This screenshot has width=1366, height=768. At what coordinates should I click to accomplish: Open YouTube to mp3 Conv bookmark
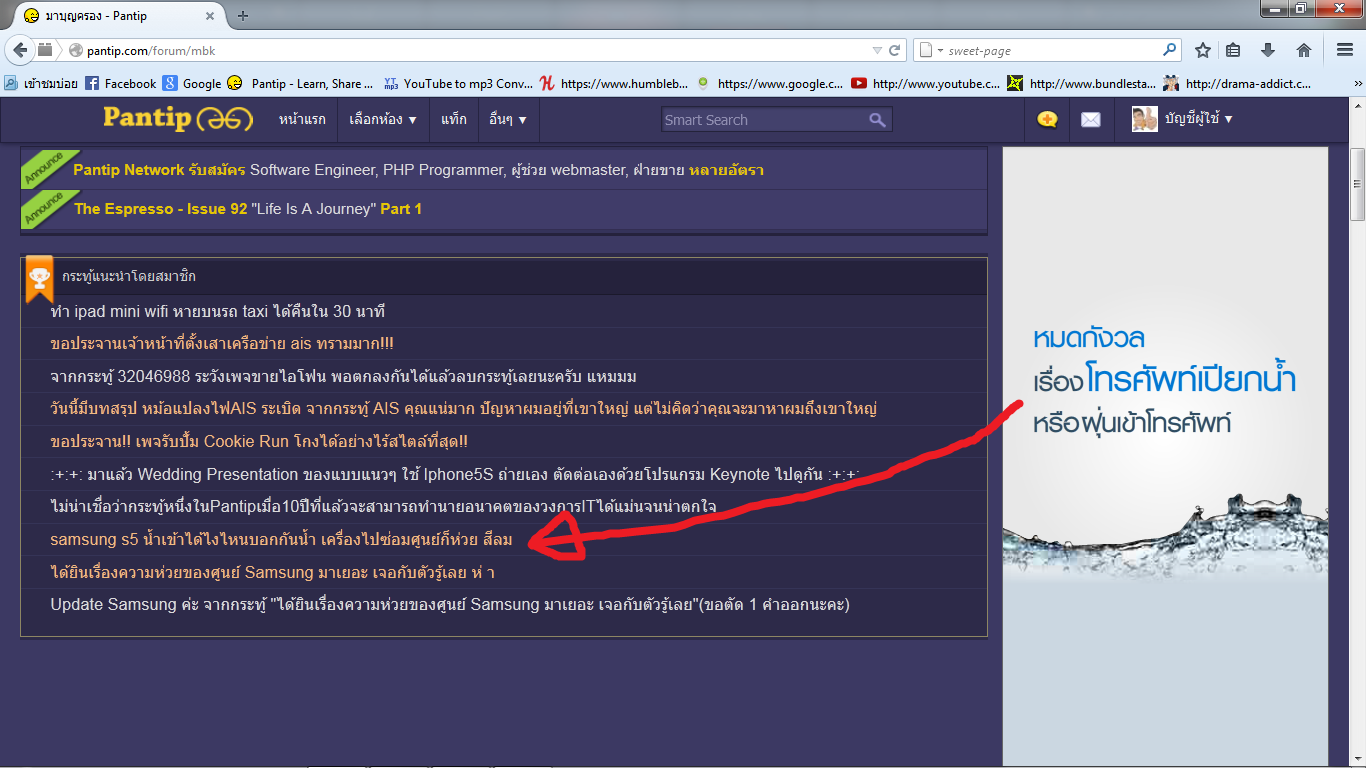coord(459,84)
